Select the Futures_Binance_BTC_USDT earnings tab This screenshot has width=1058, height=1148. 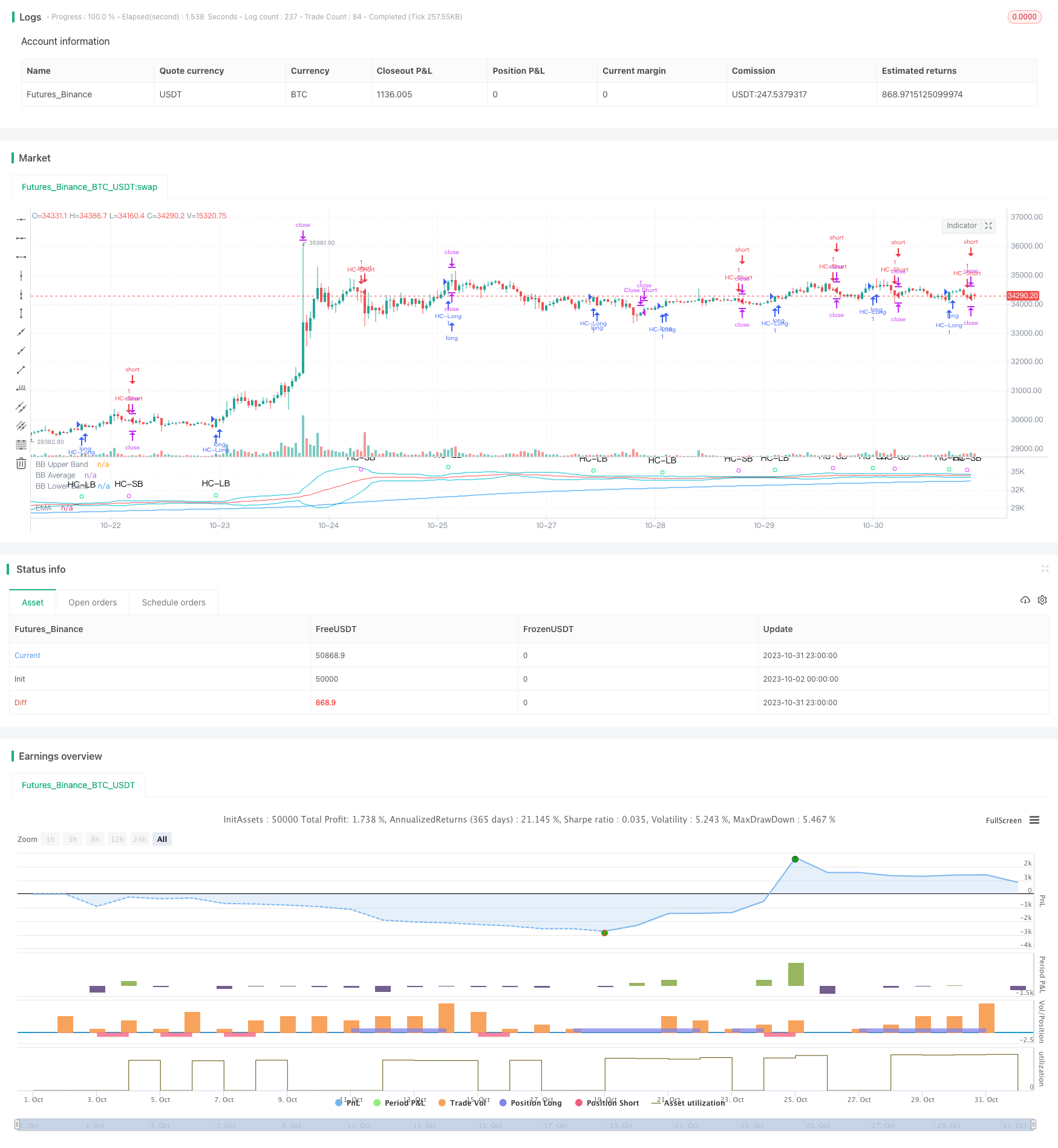78,785
